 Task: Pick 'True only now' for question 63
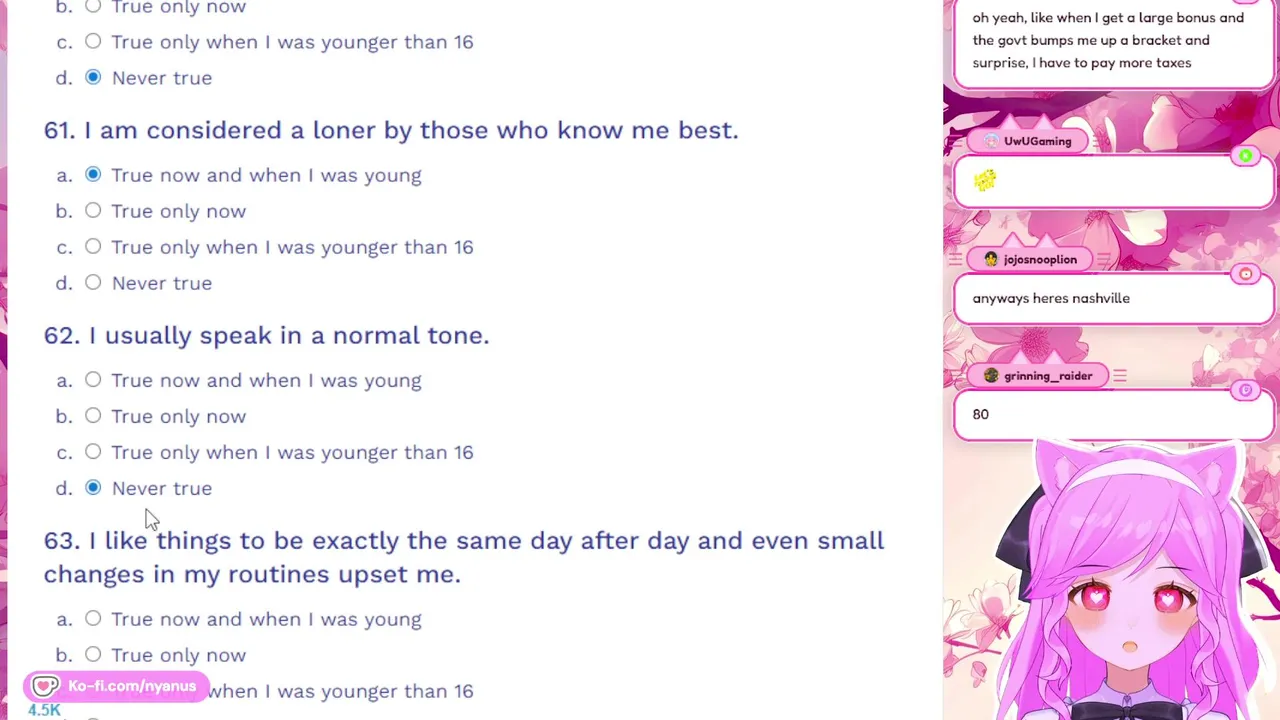[93, 655]
